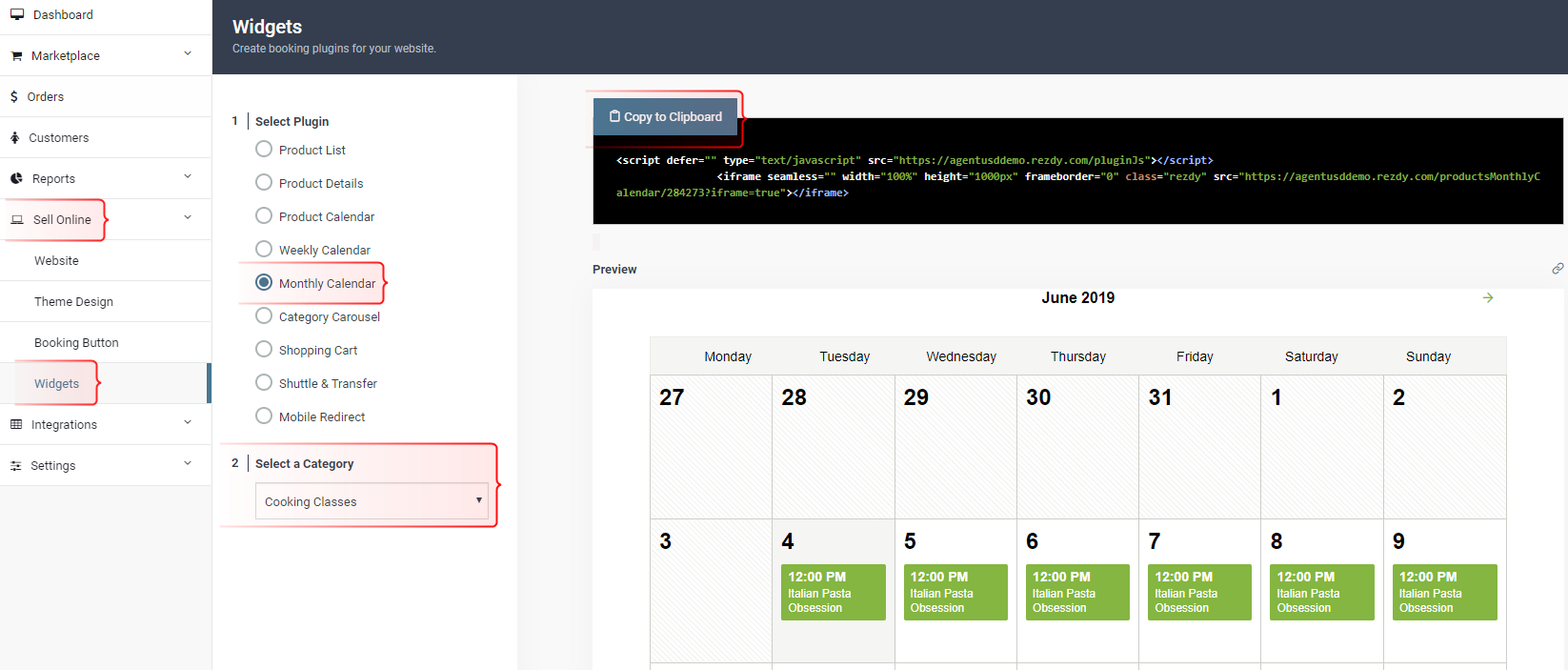Click the Dashboard monitor icon
The height and width of the screenshot is (670, 1568).
point(17,14)
